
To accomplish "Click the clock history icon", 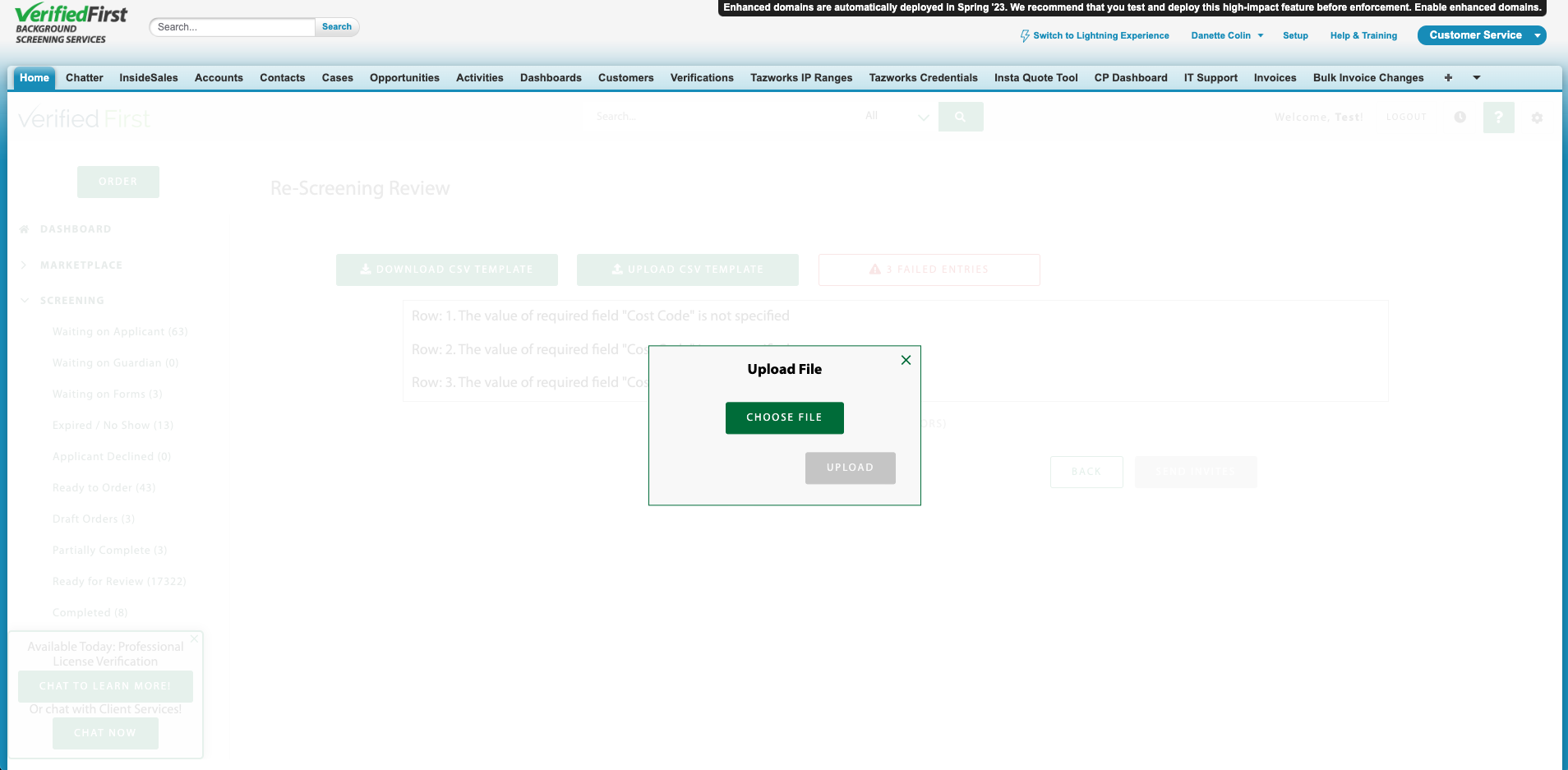I will tap(1460, 118).
